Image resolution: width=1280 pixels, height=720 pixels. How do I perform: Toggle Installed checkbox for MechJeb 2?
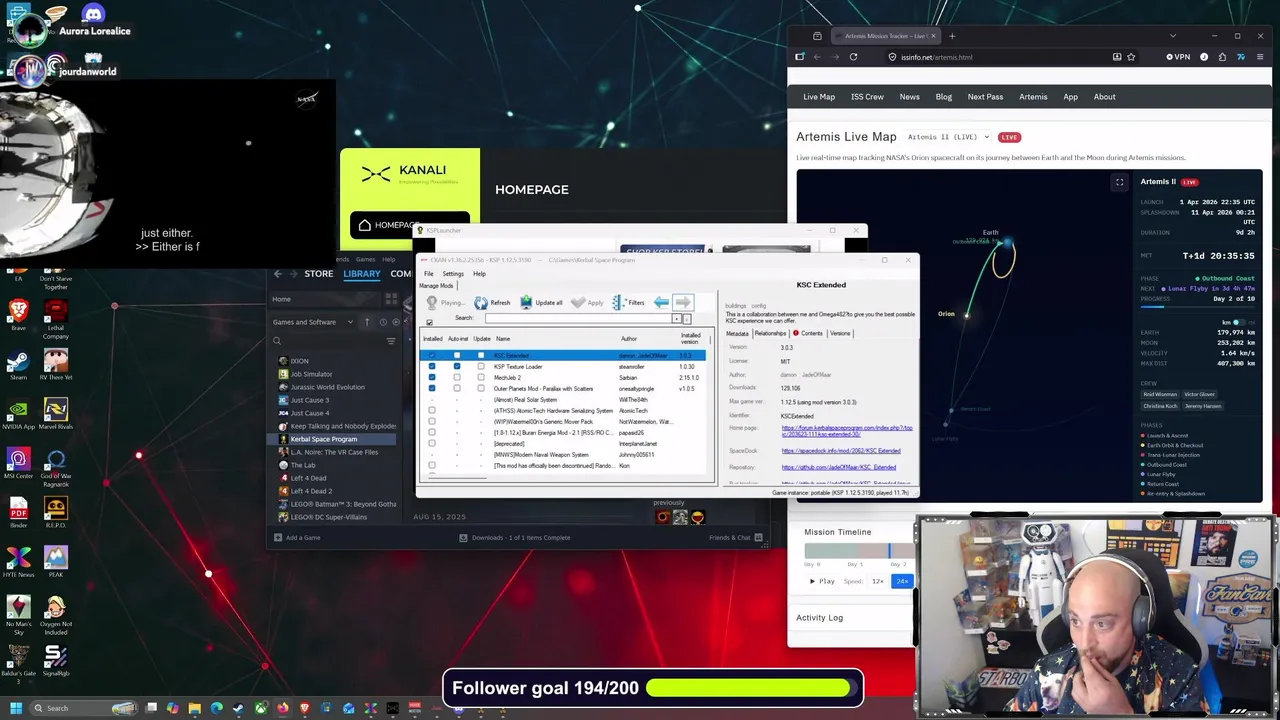coord(432,378)
